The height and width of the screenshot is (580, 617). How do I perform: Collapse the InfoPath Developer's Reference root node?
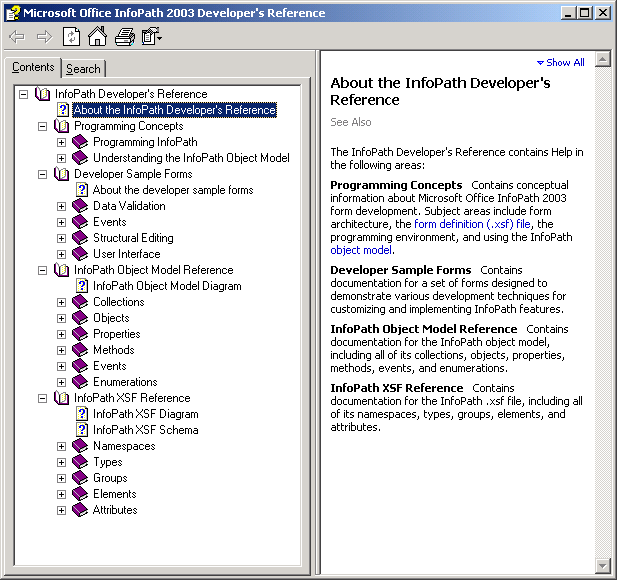click(x=24, y=94)
